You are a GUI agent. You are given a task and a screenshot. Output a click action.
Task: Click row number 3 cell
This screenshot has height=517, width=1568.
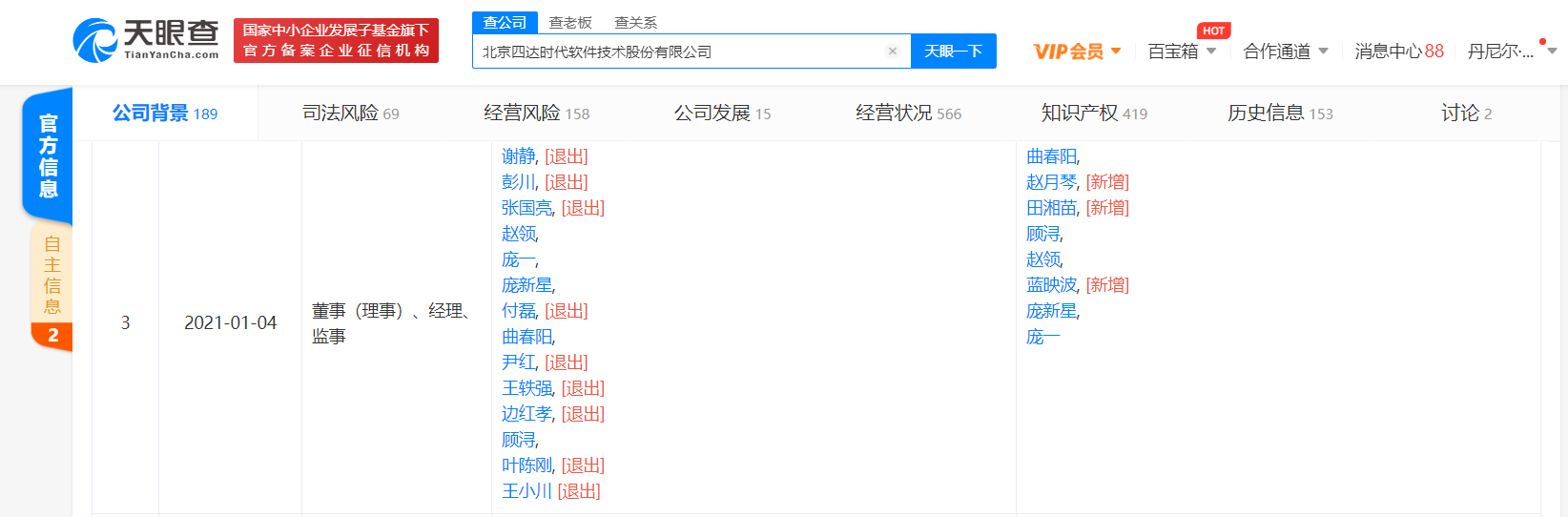pyautogui.click(x=125, y=323)
